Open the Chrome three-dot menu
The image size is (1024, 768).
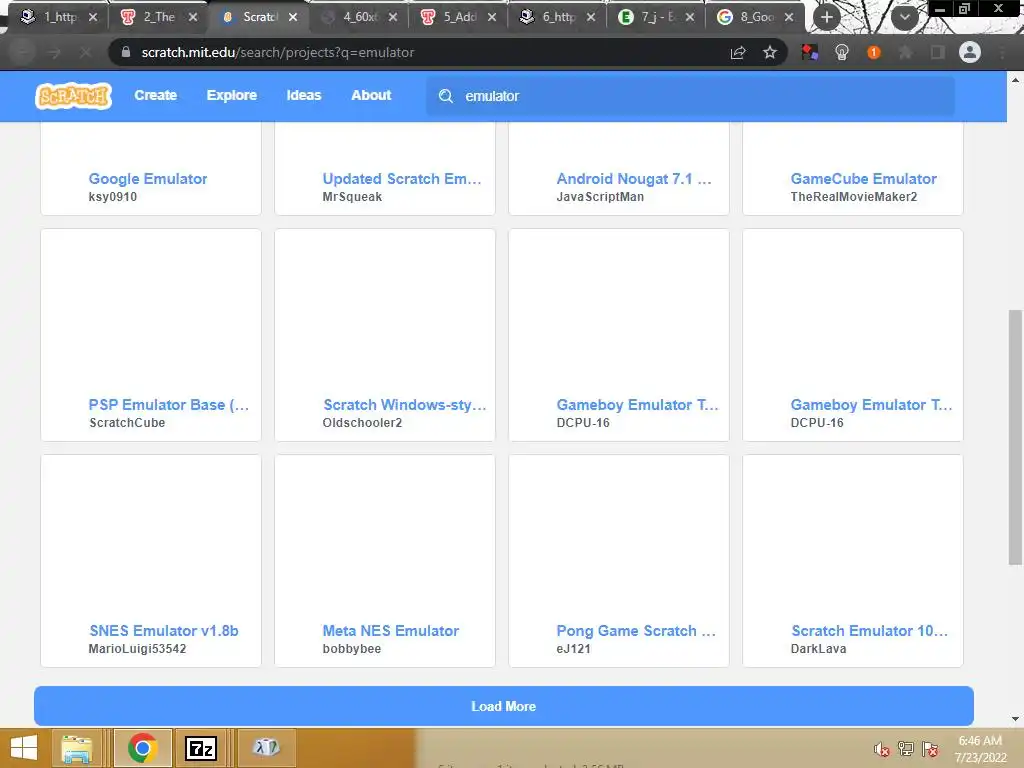coord(1002,52)
